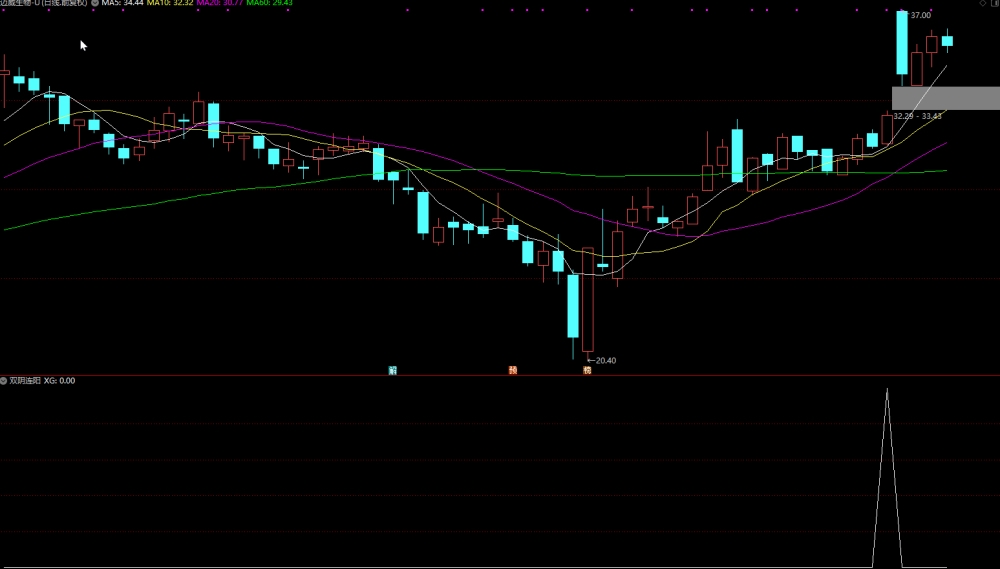Click the orange event marker below the 20.40 low
Screen dimensions: 1000x569
[x=587, y=371]
